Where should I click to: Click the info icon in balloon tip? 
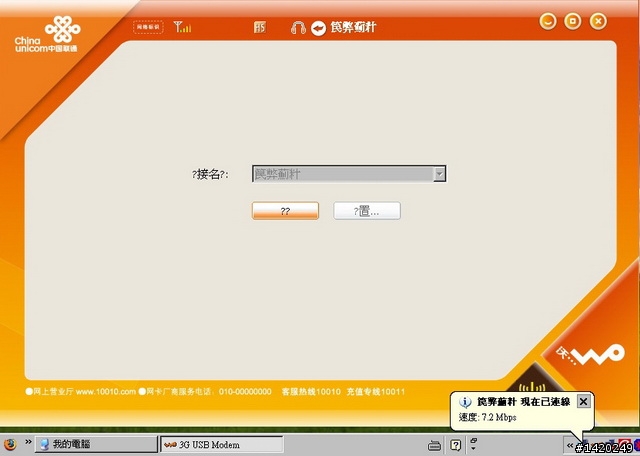pos(465,402)
